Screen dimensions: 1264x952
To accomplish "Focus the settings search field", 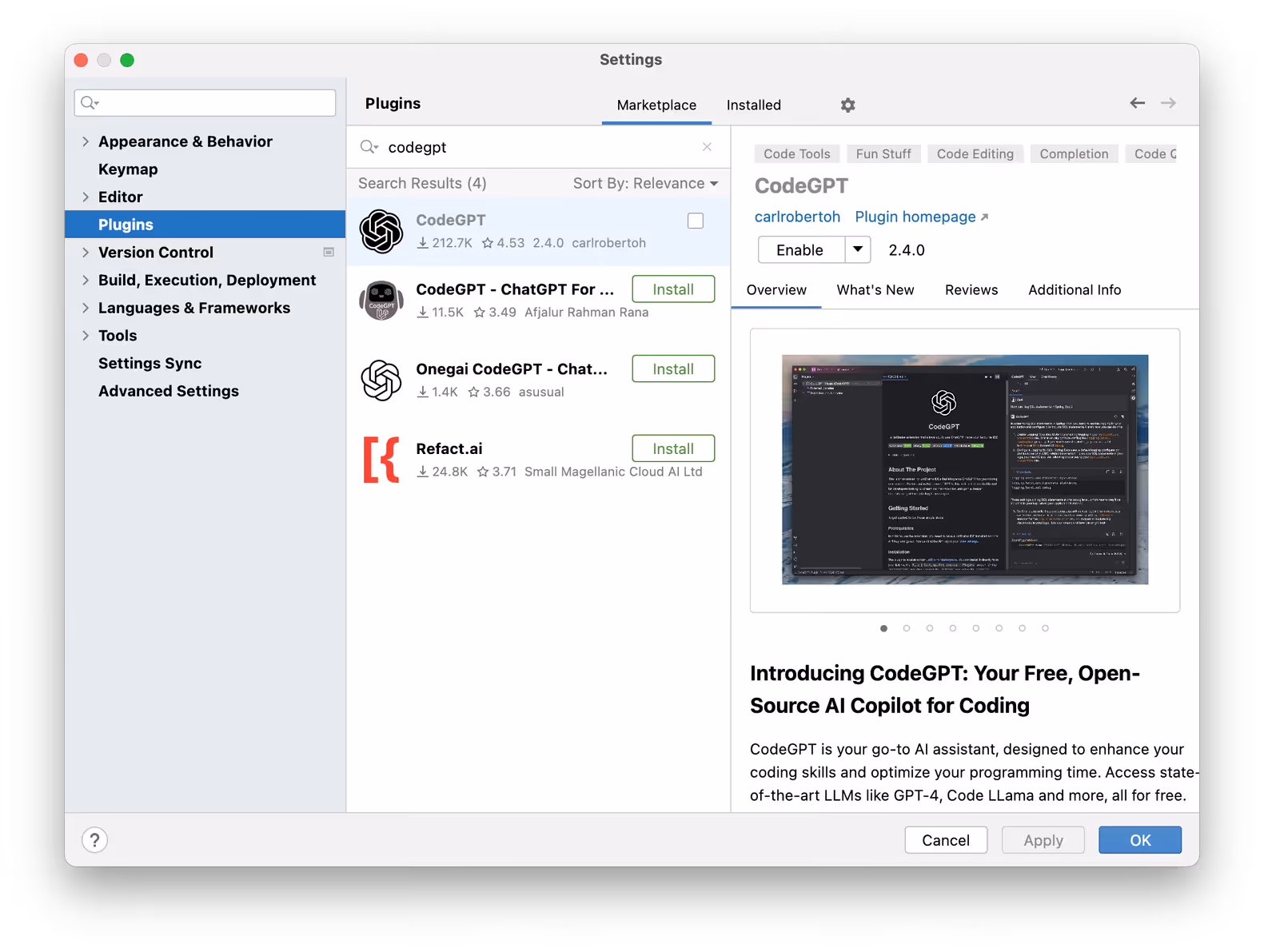I will click(x=205, y=103).
